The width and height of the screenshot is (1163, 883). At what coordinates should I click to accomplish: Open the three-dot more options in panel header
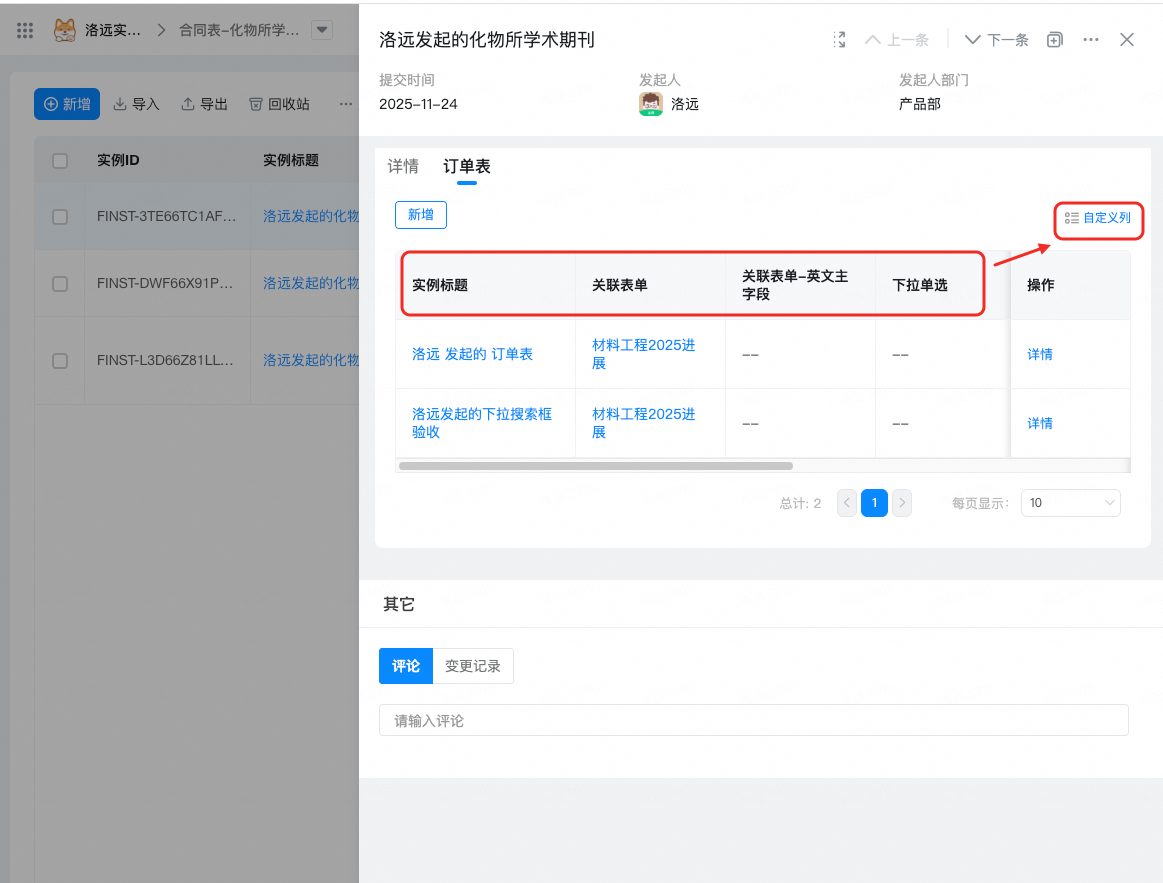click(x=1091, y=40)
